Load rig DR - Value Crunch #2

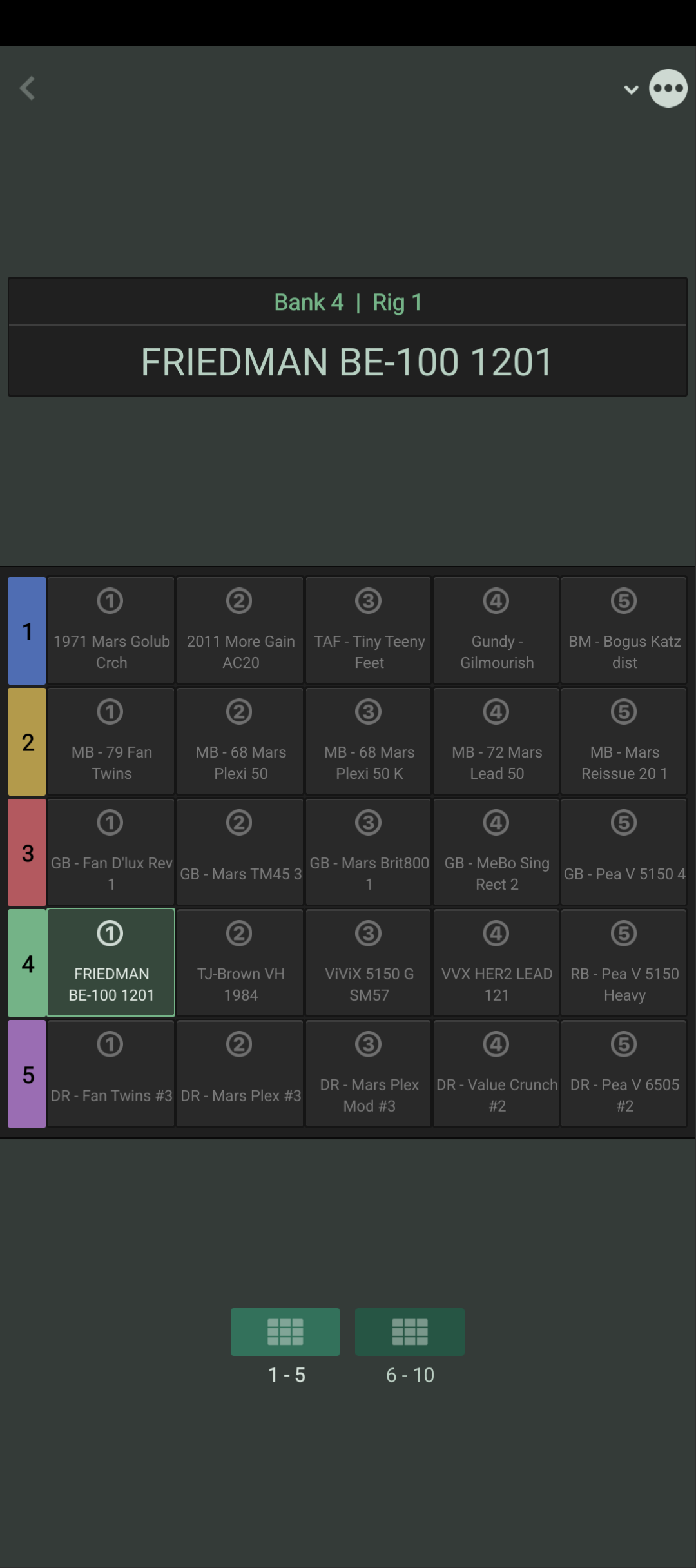496,1074
